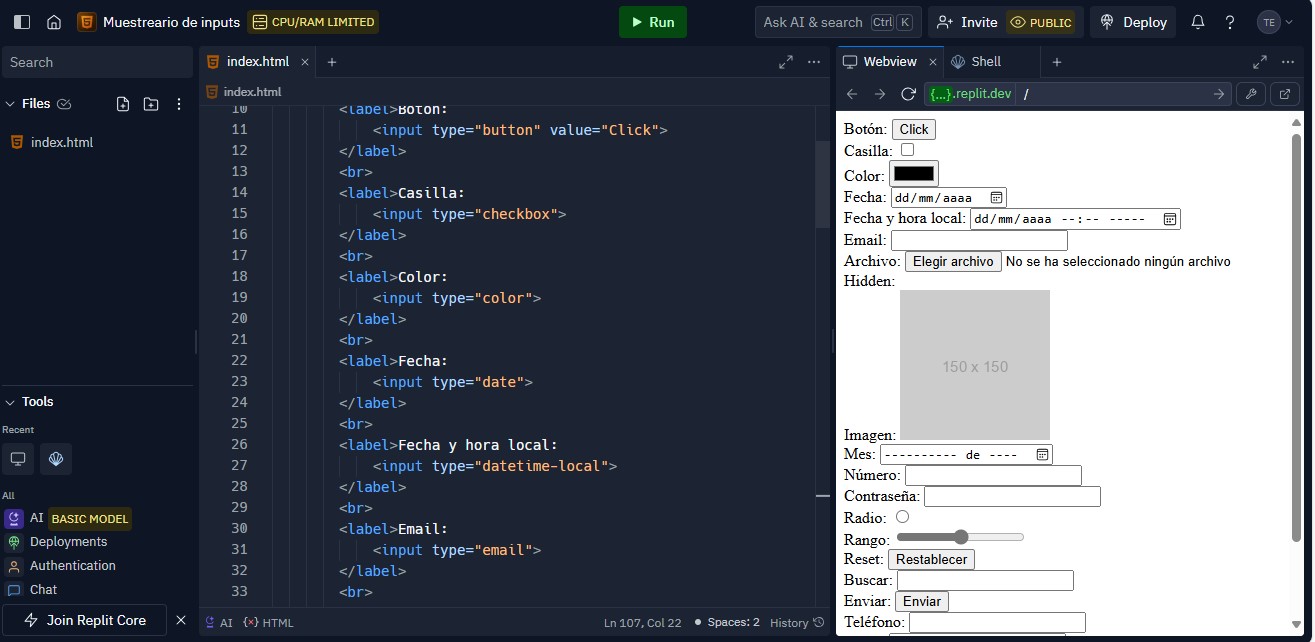Image resolution: width=1315 pixels, height=642 pixels.
Task: Click the AI status bar indicator
Action: tap(219, 623)
